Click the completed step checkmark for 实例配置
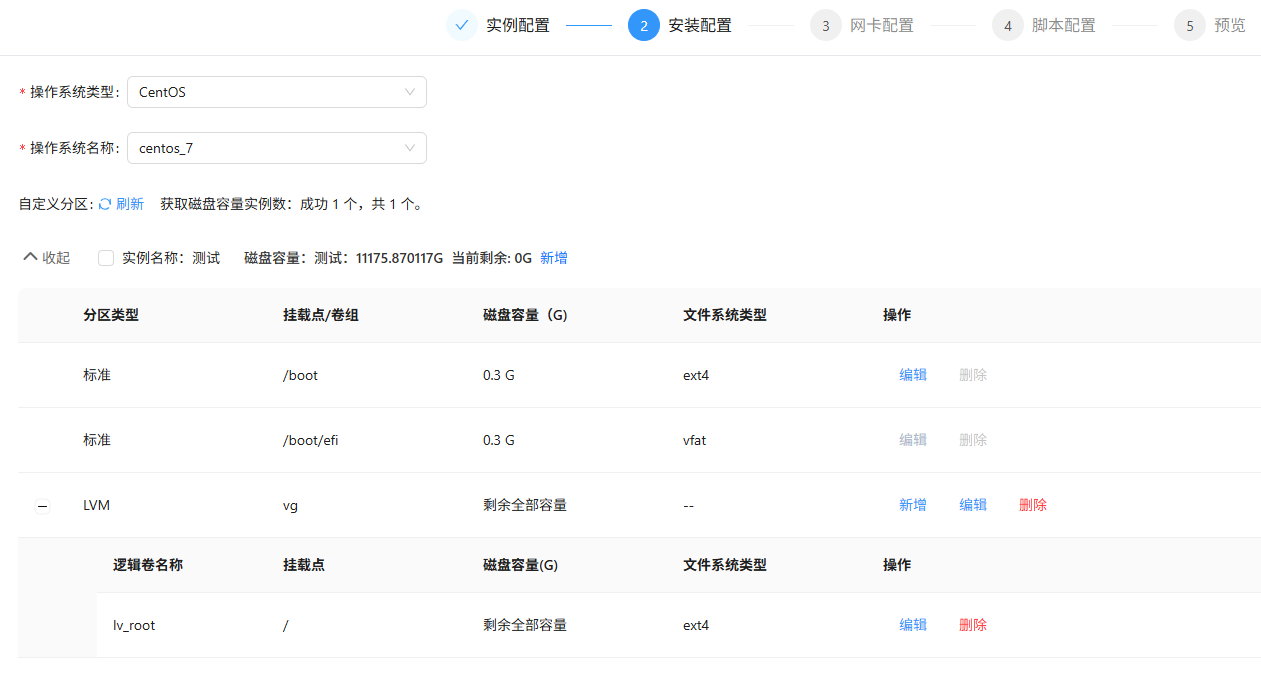 point(461,26)
